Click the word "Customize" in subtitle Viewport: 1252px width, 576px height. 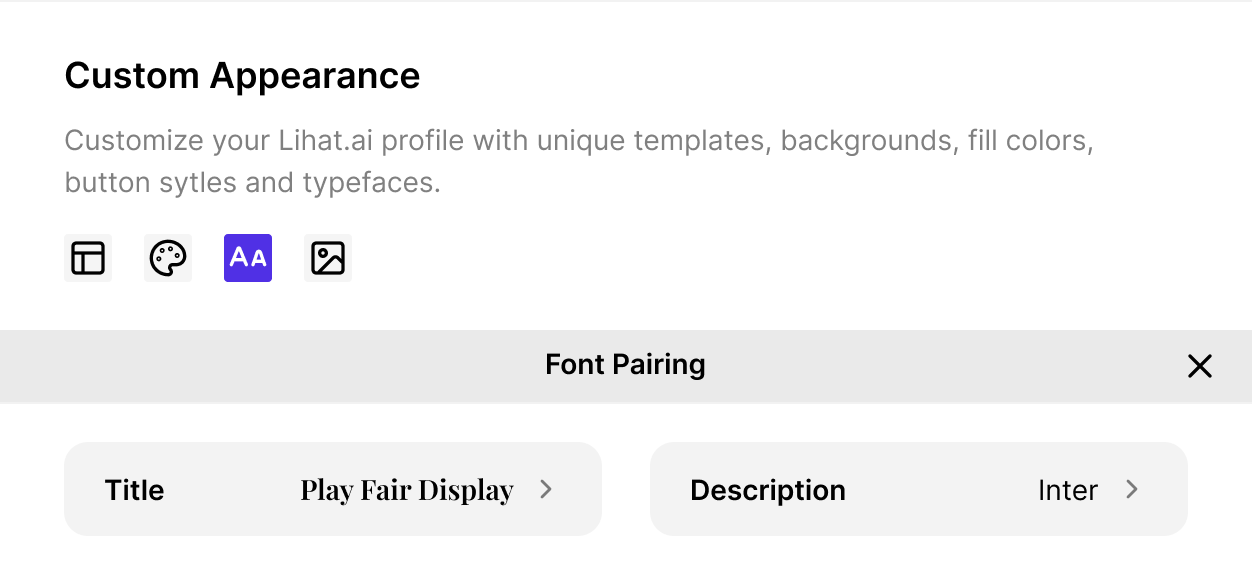coord(134,140)
